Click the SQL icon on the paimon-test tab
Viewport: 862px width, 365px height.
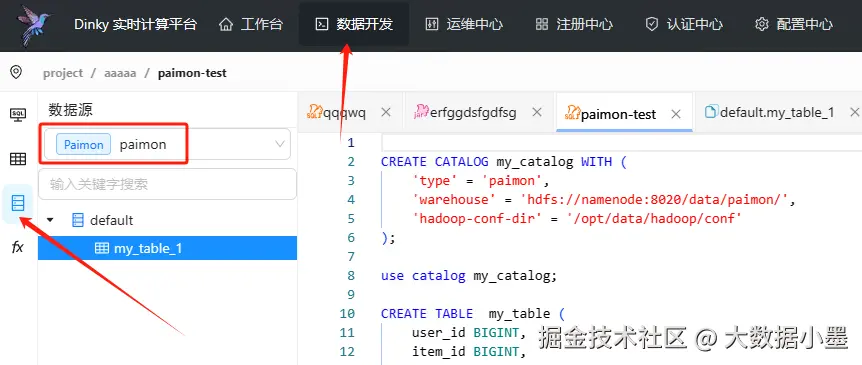(573, 113)
